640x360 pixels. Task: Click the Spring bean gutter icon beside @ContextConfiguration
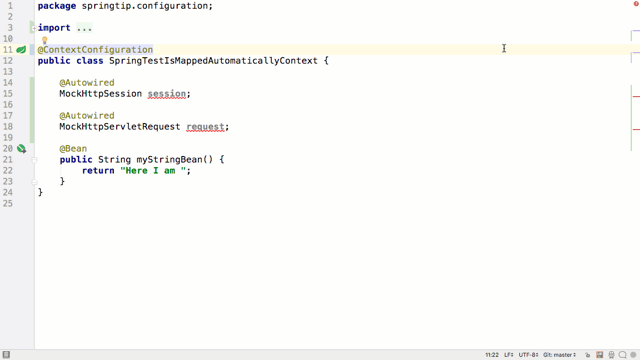[x=21, y=50]
